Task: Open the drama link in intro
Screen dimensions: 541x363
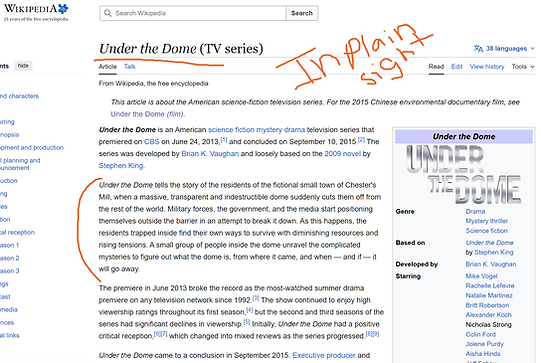Action: [x=294, y=130]
